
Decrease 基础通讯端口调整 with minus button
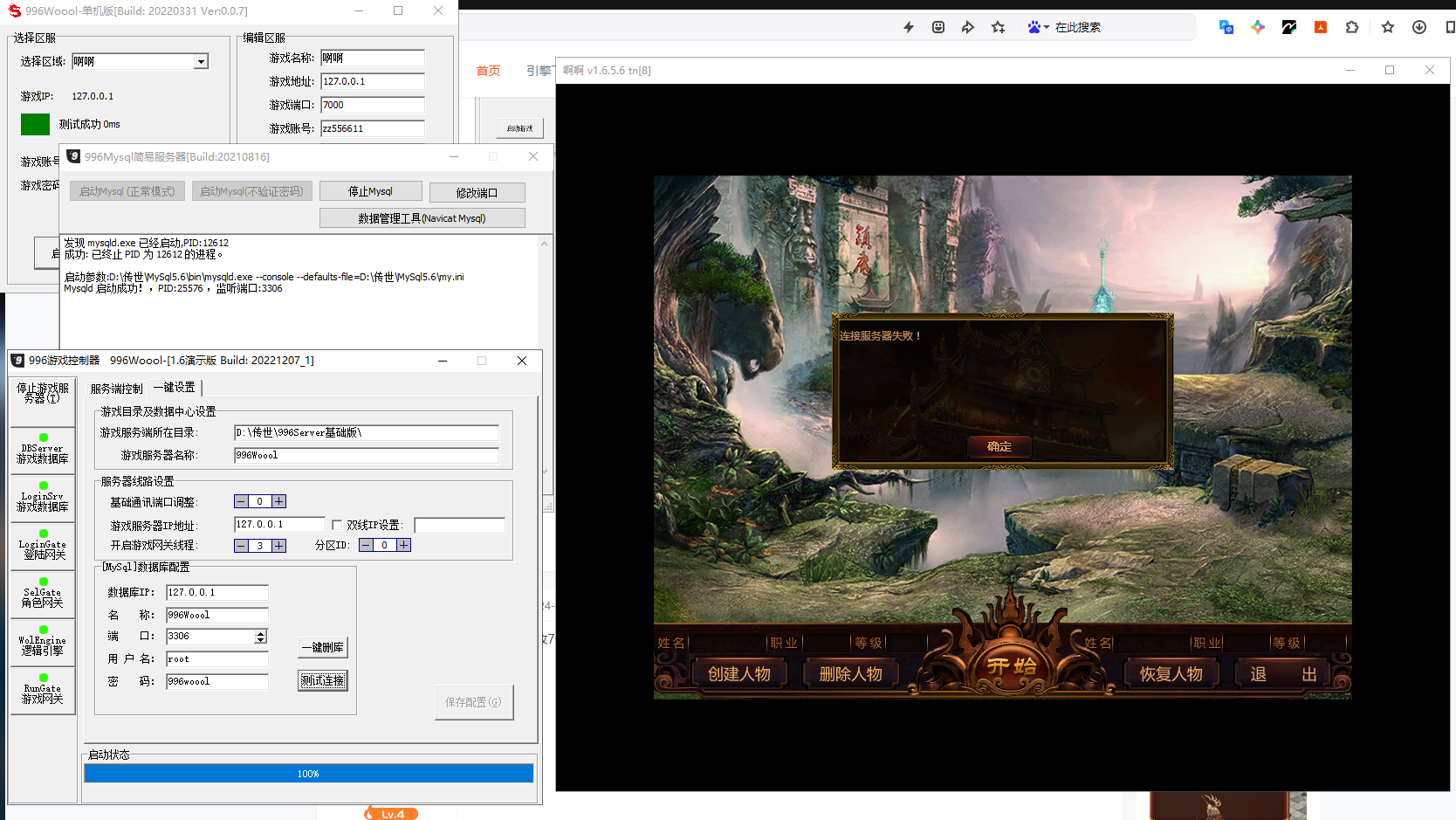241,501
